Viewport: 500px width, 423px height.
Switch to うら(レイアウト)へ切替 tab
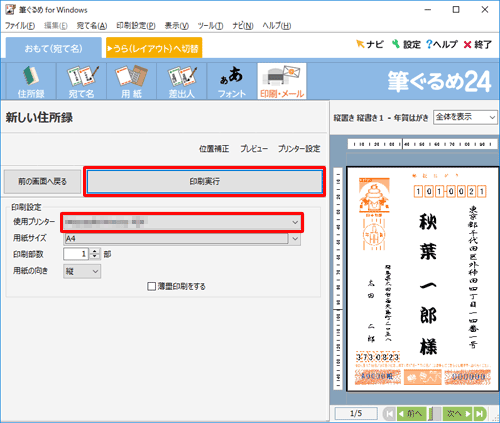coord(154,48)
